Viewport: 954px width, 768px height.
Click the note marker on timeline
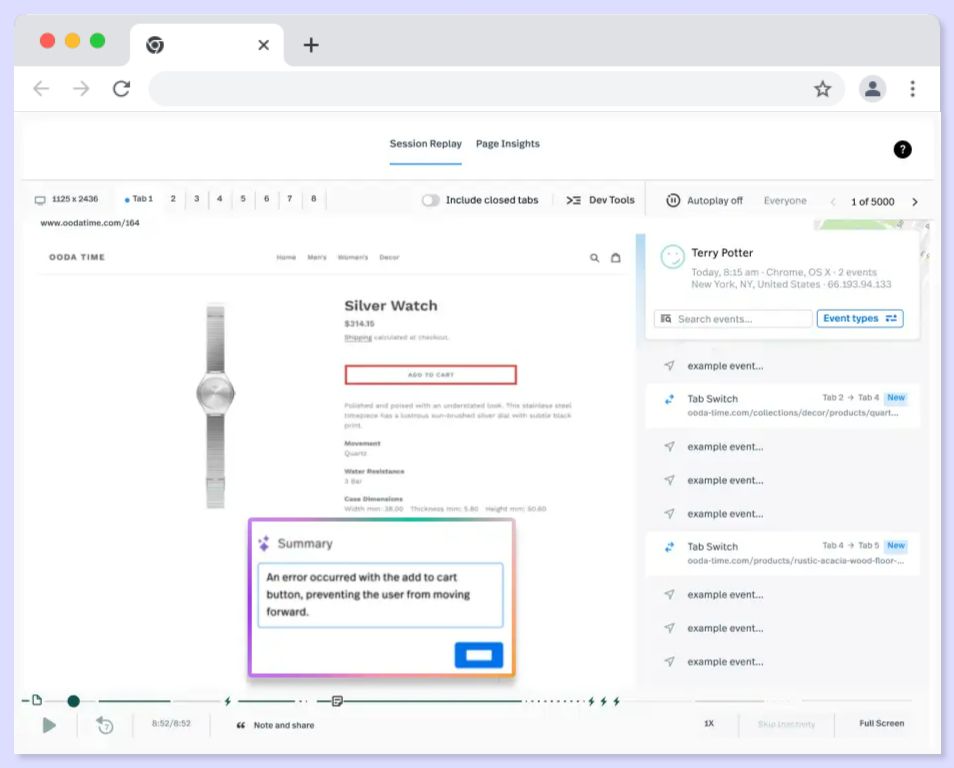(x=338, y=701)
